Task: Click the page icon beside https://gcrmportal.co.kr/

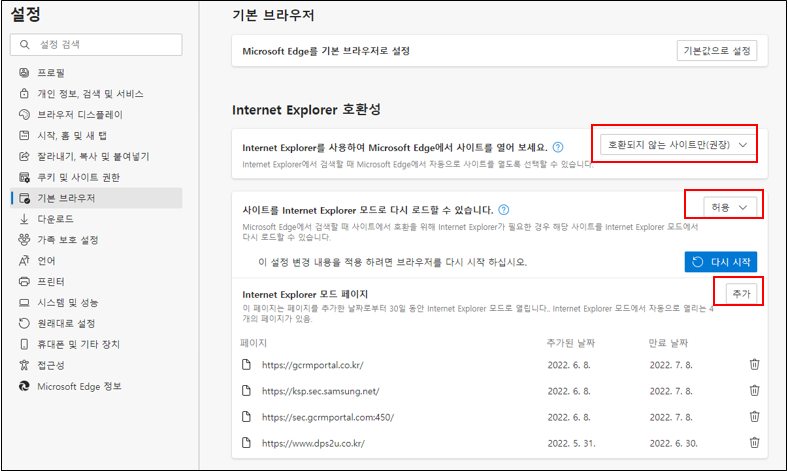Action: 246,364
